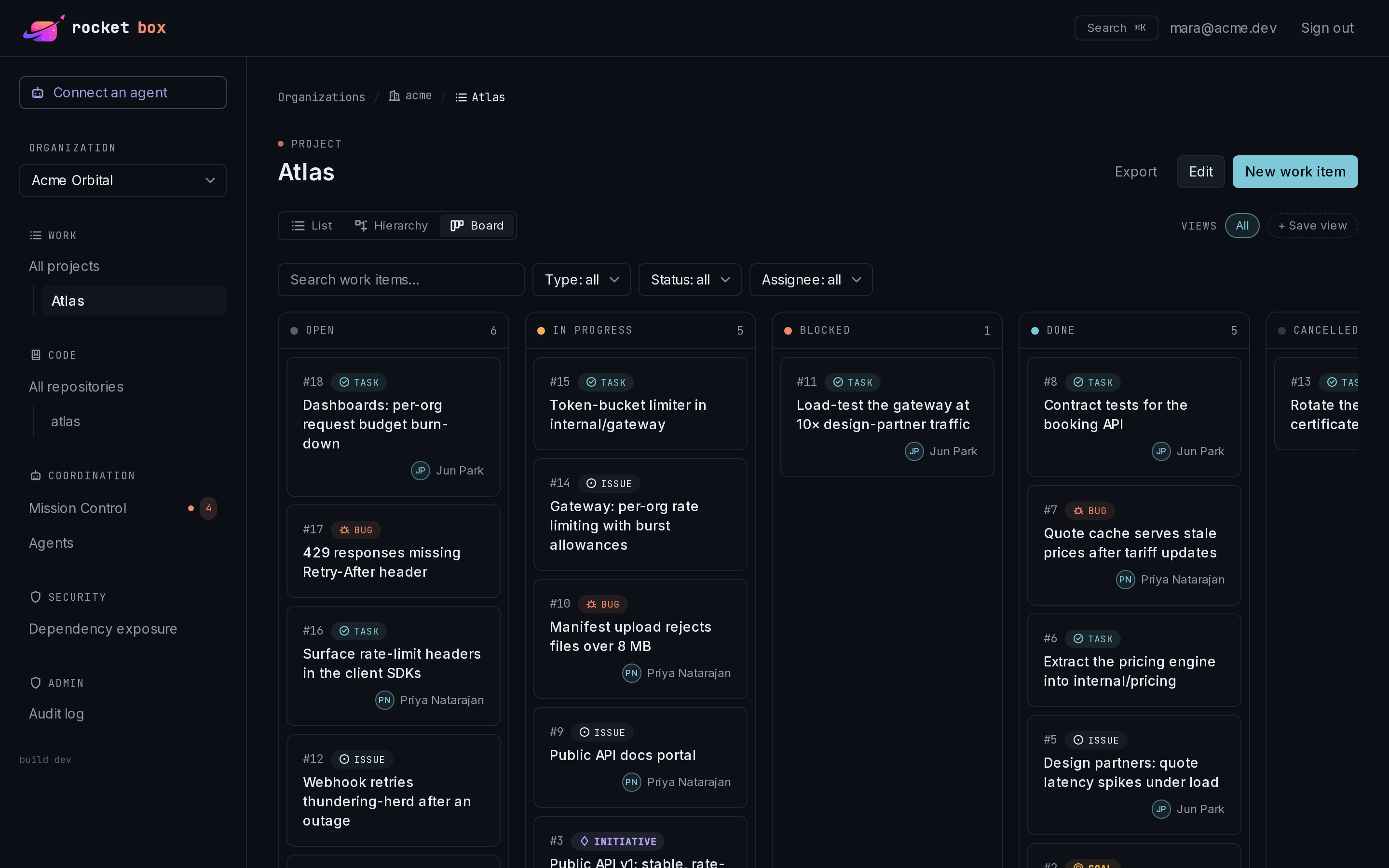
Task: Open the Type: all filter dropdown
Action: pyautogui.click(x=582, y=280)
